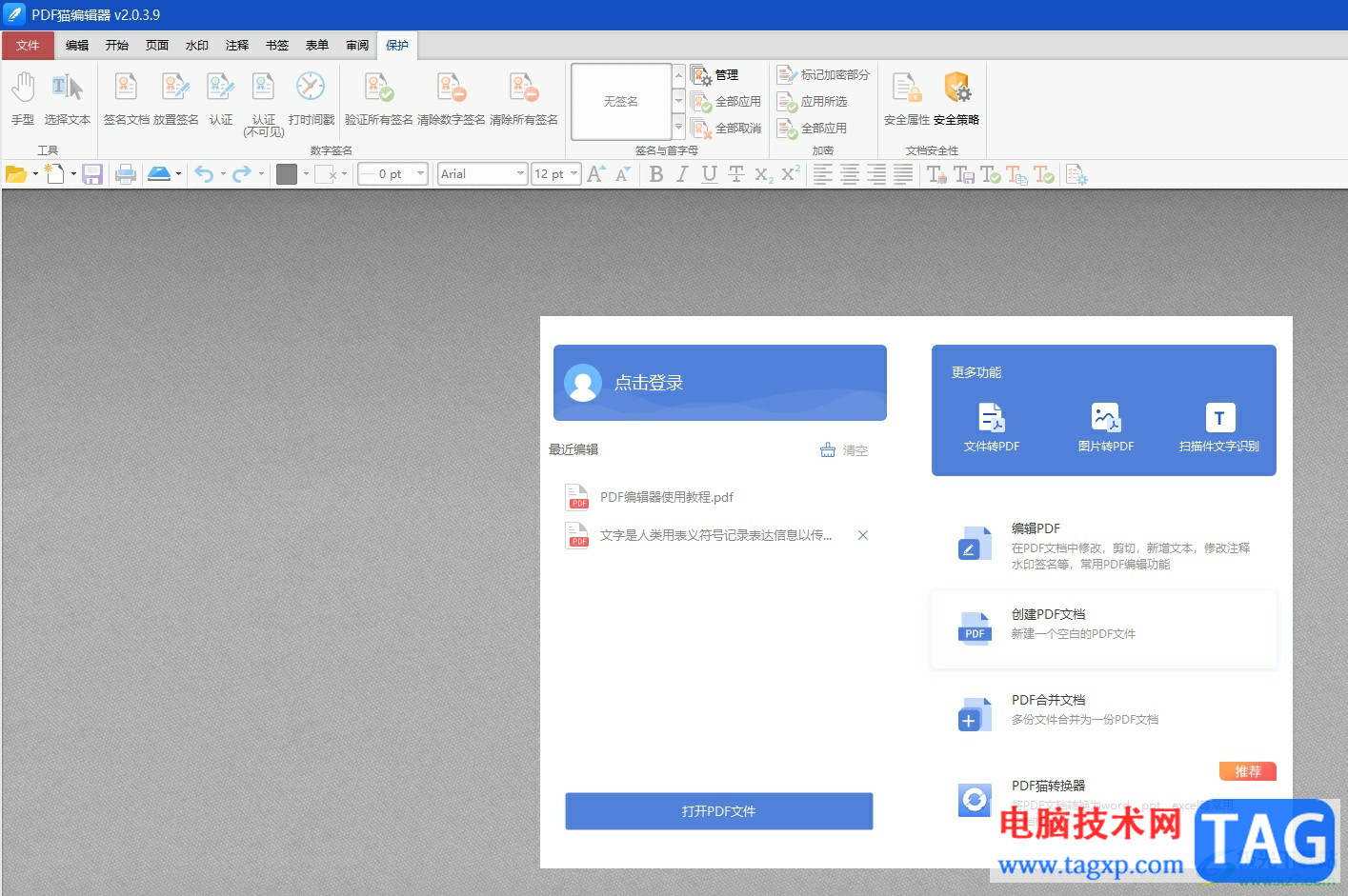The image size is (1348, 896).
Task: Expand the undo history dropdown arrow
Action: click(x=223, y=174)
